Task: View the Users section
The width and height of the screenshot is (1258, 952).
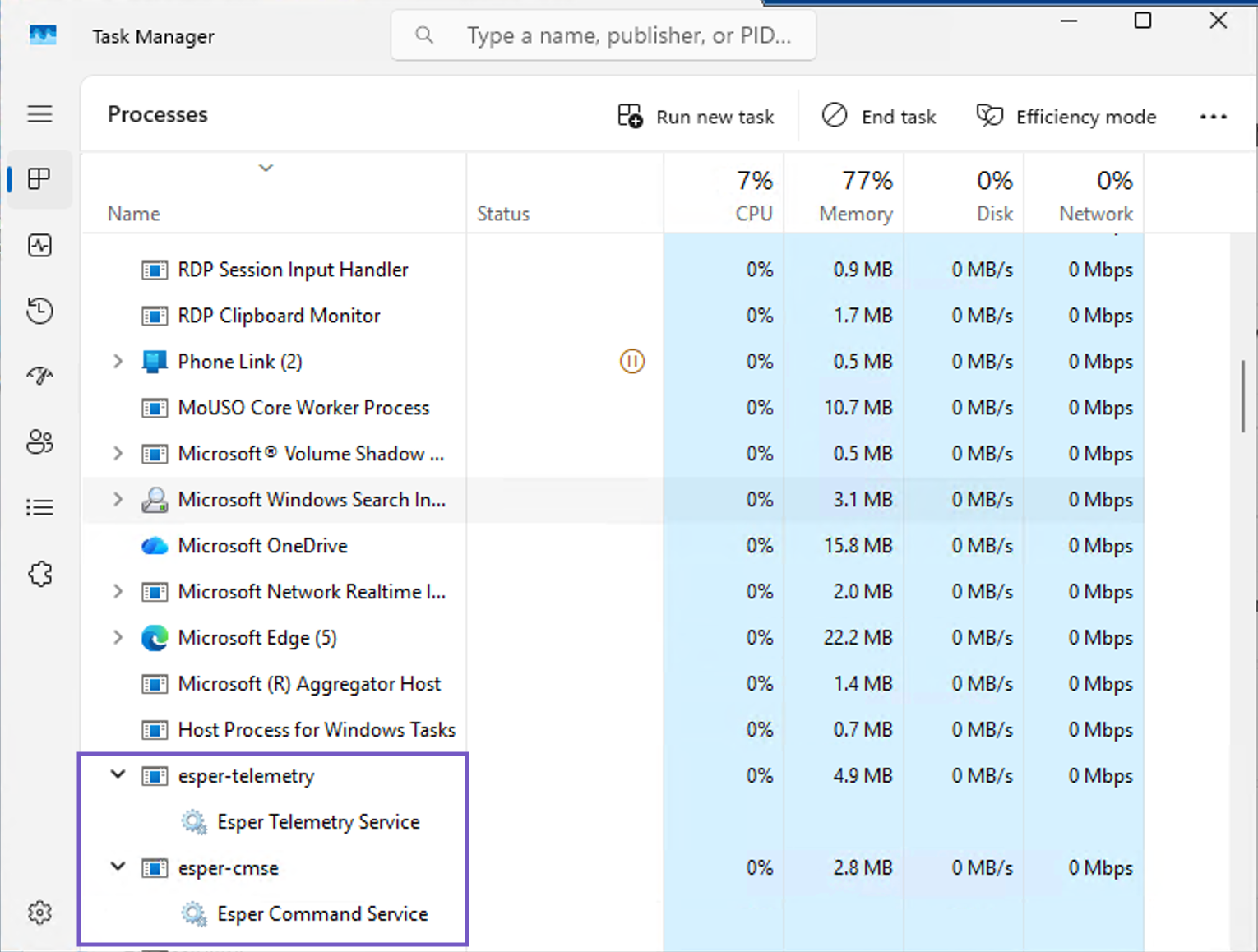Action: pyautogui.click(x=39, y=441)
